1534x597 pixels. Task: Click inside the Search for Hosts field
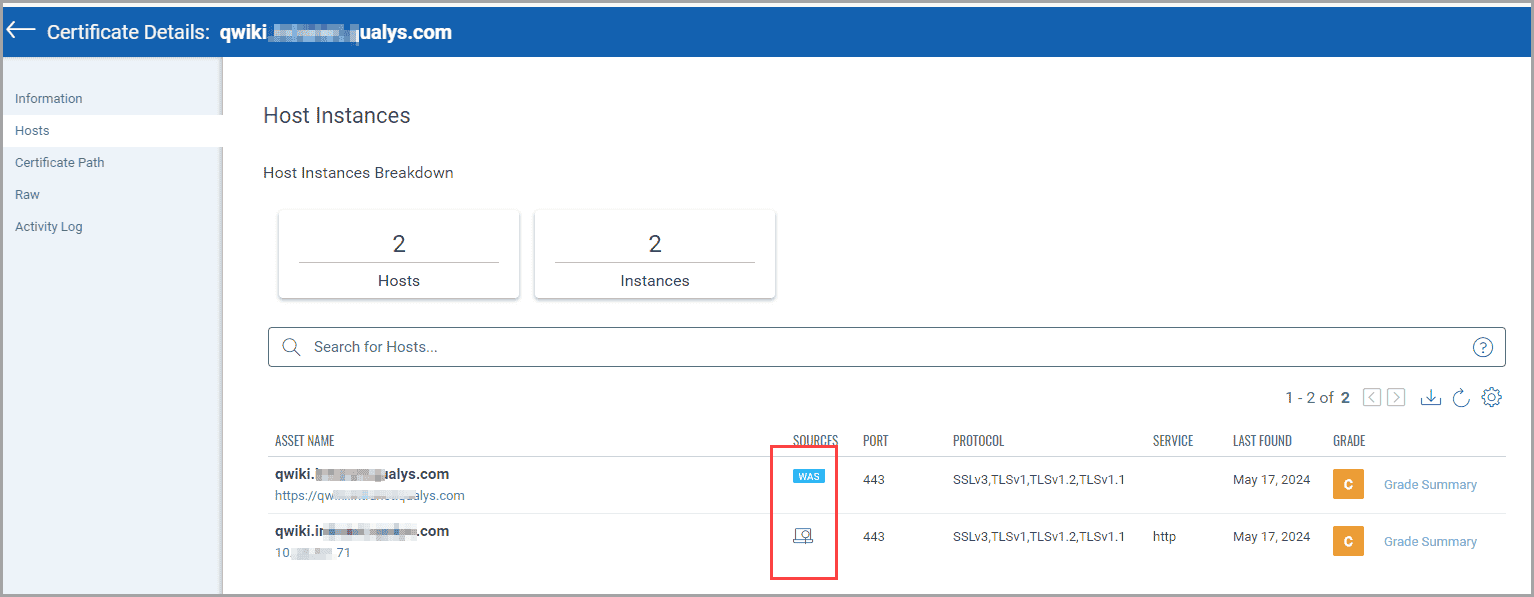point(700,346)
